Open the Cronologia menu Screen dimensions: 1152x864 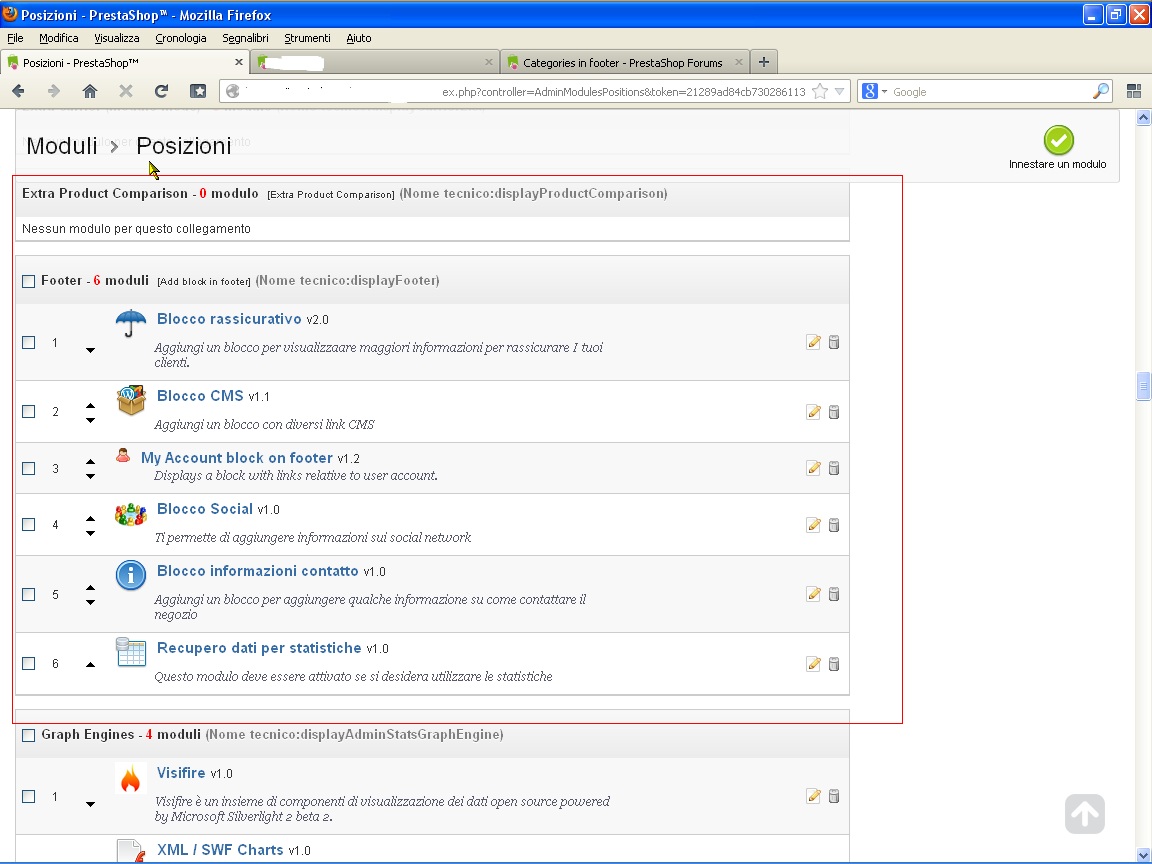[x=181, y=38]
